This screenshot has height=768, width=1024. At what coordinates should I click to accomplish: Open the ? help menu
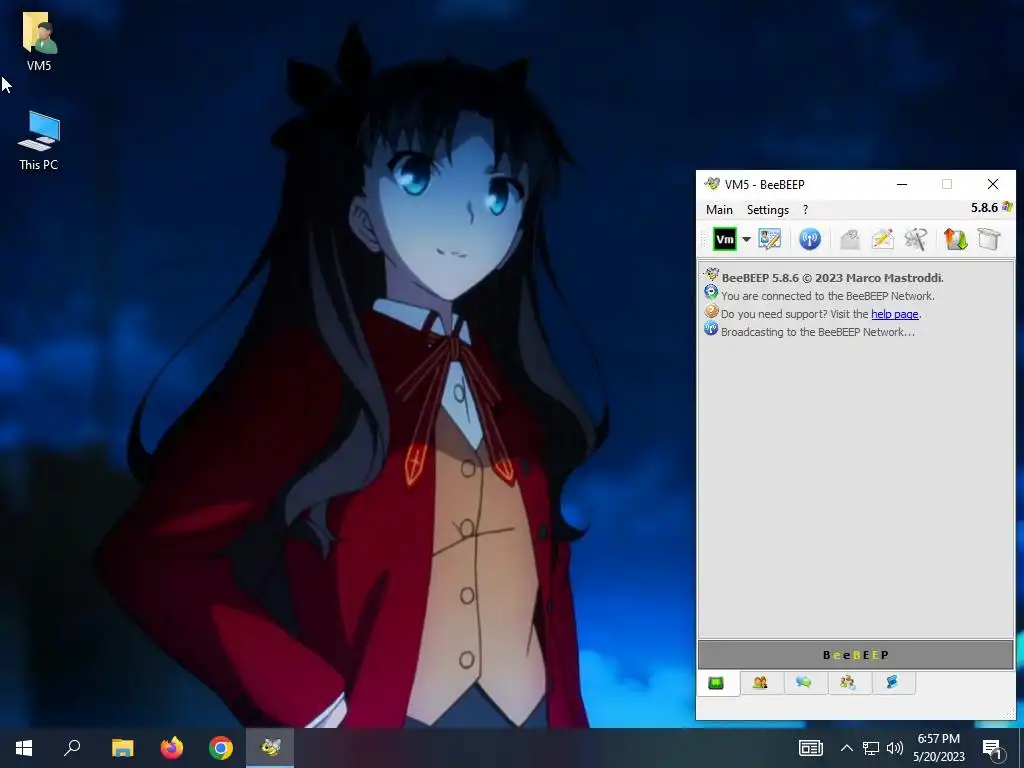805,210
